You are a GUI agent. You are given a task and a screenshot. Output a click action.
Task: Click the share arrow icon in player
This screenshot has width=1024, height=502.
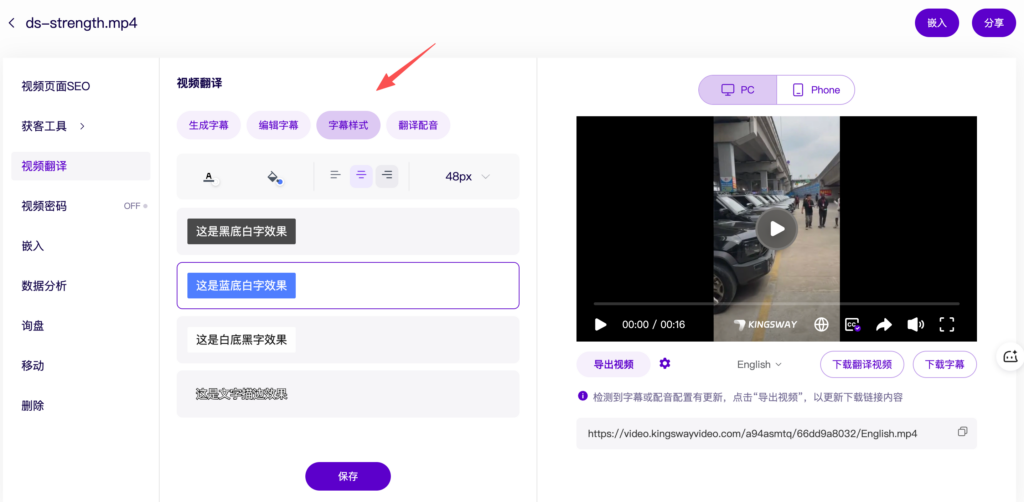pos(884,325)
